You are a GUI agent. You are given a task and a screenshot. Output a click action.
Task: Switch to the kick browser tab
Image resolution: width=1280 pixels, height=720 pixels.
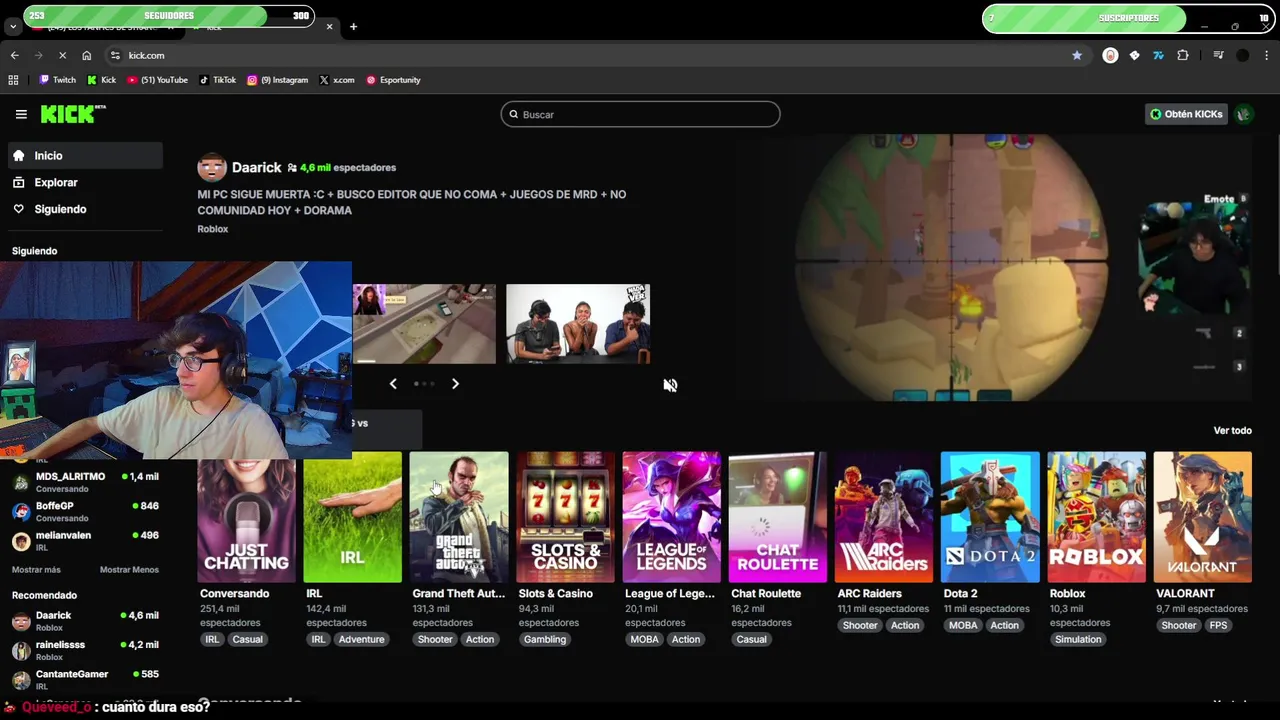tap(260, 27)
